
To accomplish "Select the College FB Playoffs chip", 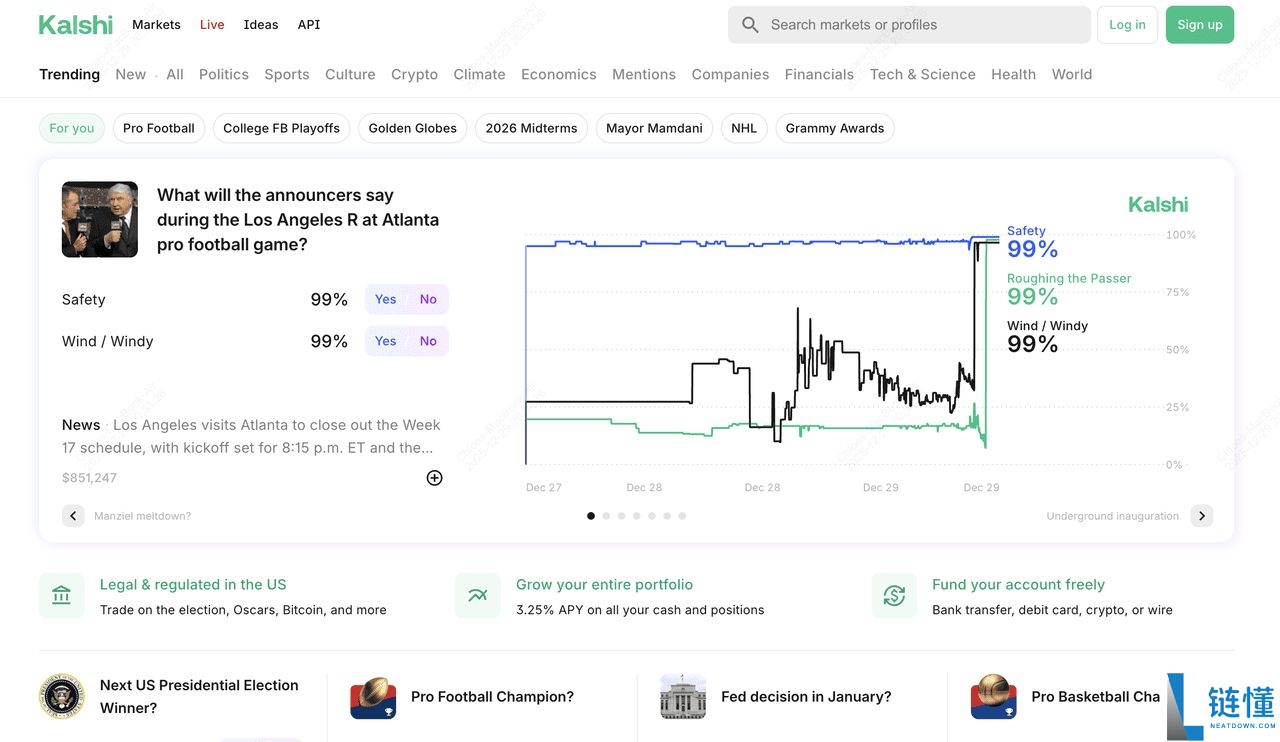I will click(x=282, y=128).
